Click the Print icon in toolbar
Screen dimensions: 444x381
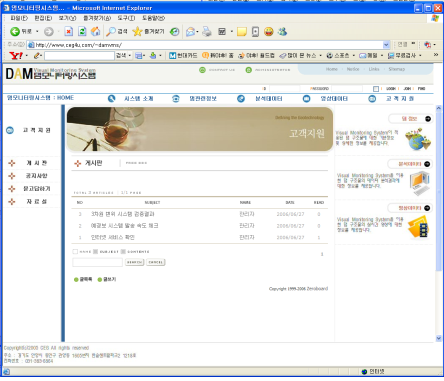[x=207, y=32]
